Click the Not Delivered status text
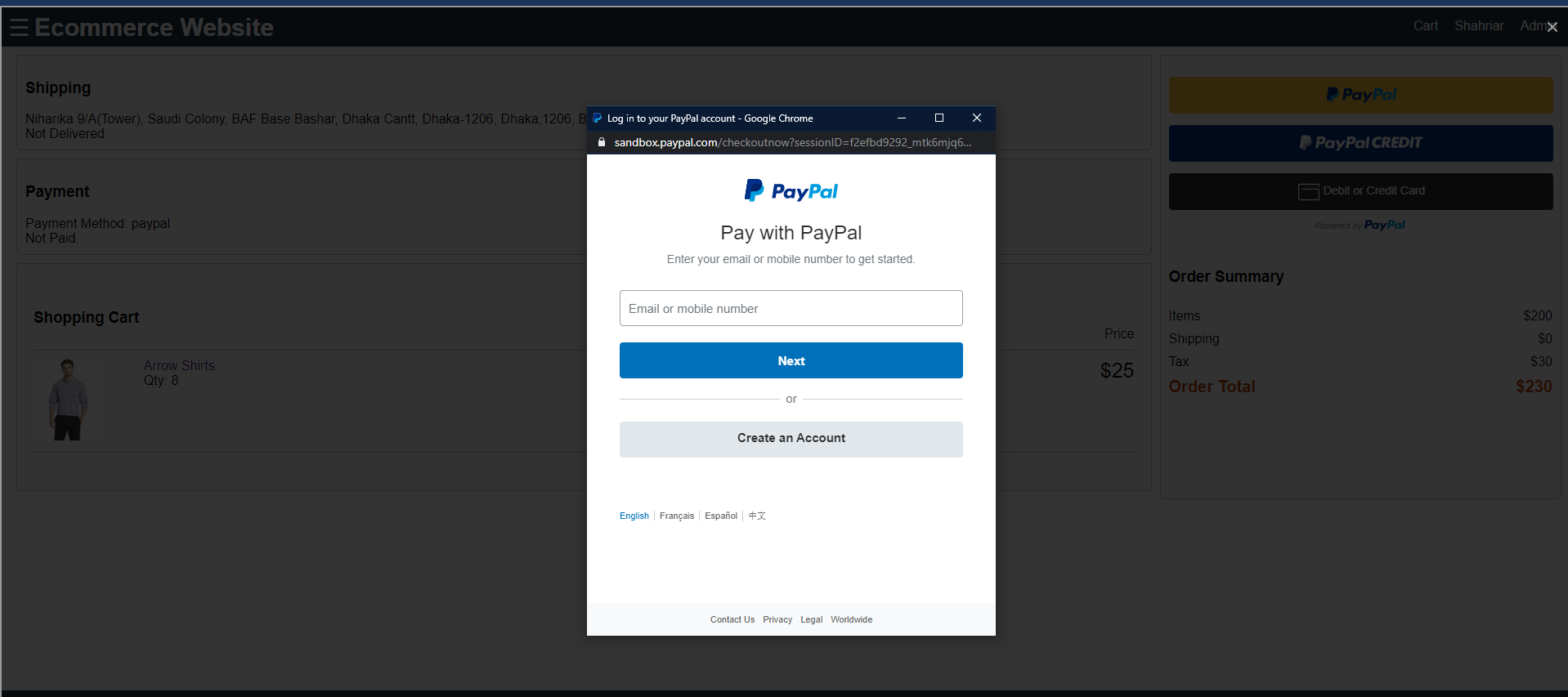The width and height of the screenshot is (1568, 697). (65, 134)
